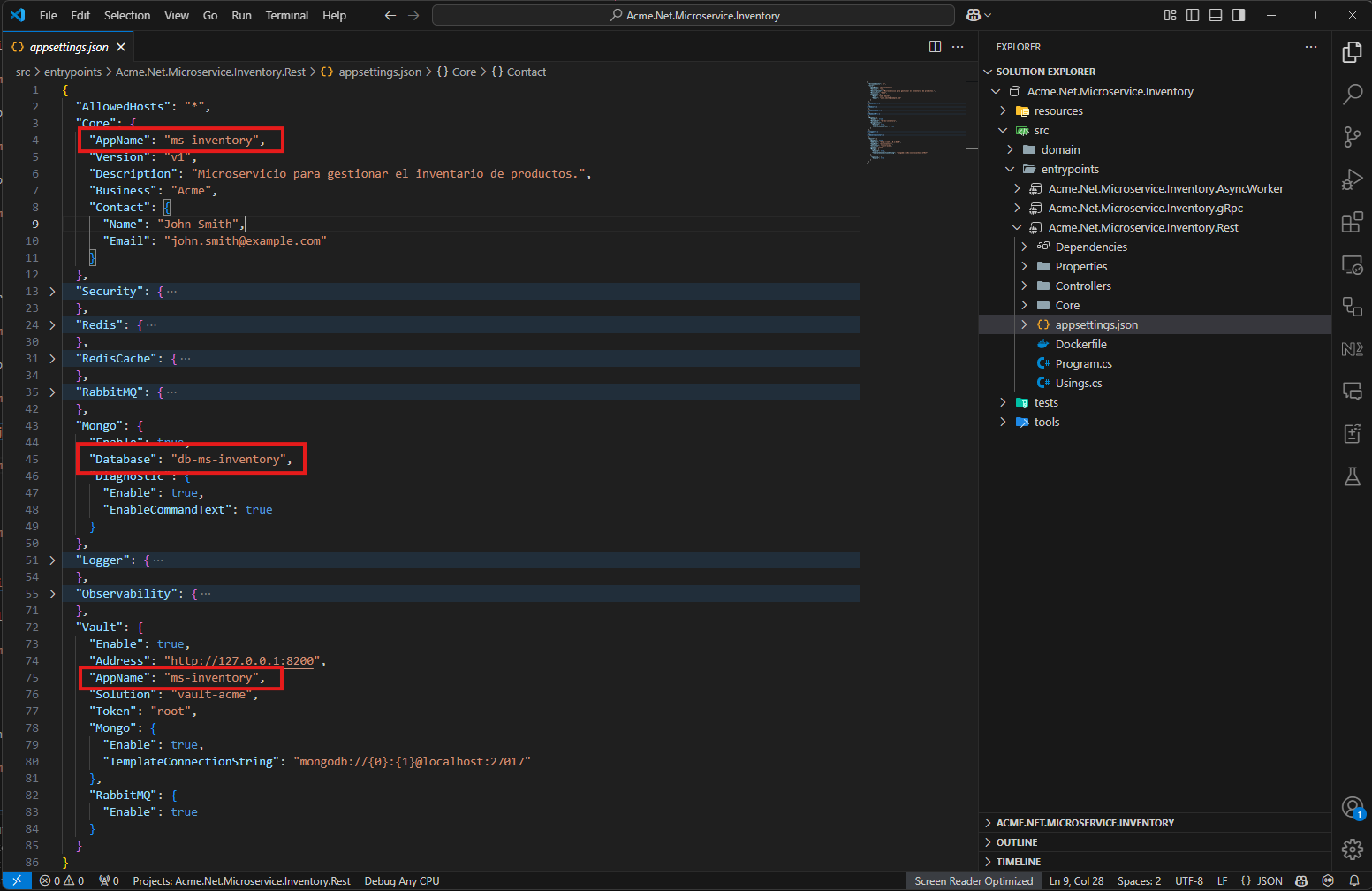The height and width of the screenshot is (891, 1372).
Task: Toggle Panel visibility in title bar
Action: pos(1216,15)
